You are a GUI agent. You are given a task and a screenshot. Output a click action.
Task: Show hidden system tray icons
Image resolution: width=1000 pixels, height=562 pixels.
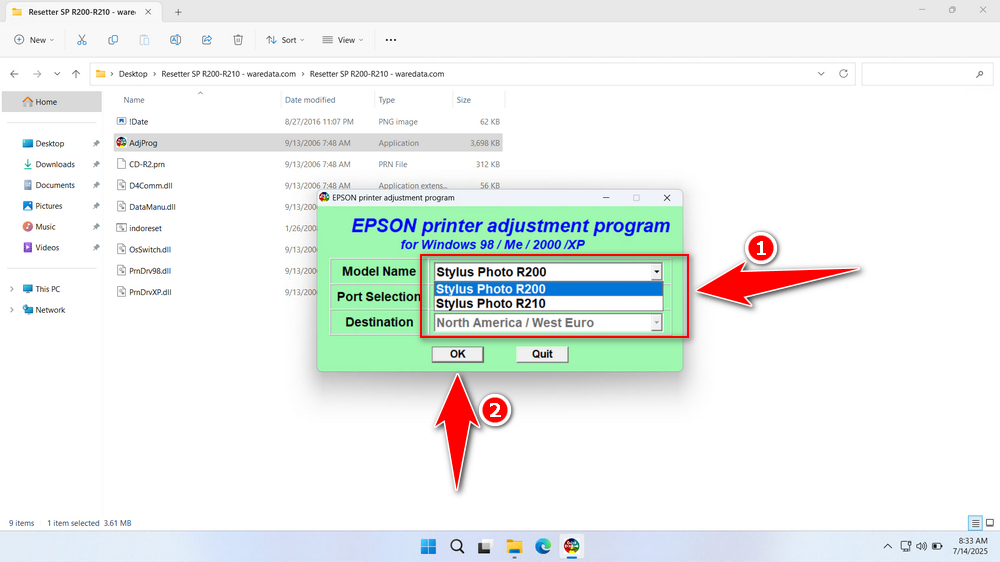[887, 547]
